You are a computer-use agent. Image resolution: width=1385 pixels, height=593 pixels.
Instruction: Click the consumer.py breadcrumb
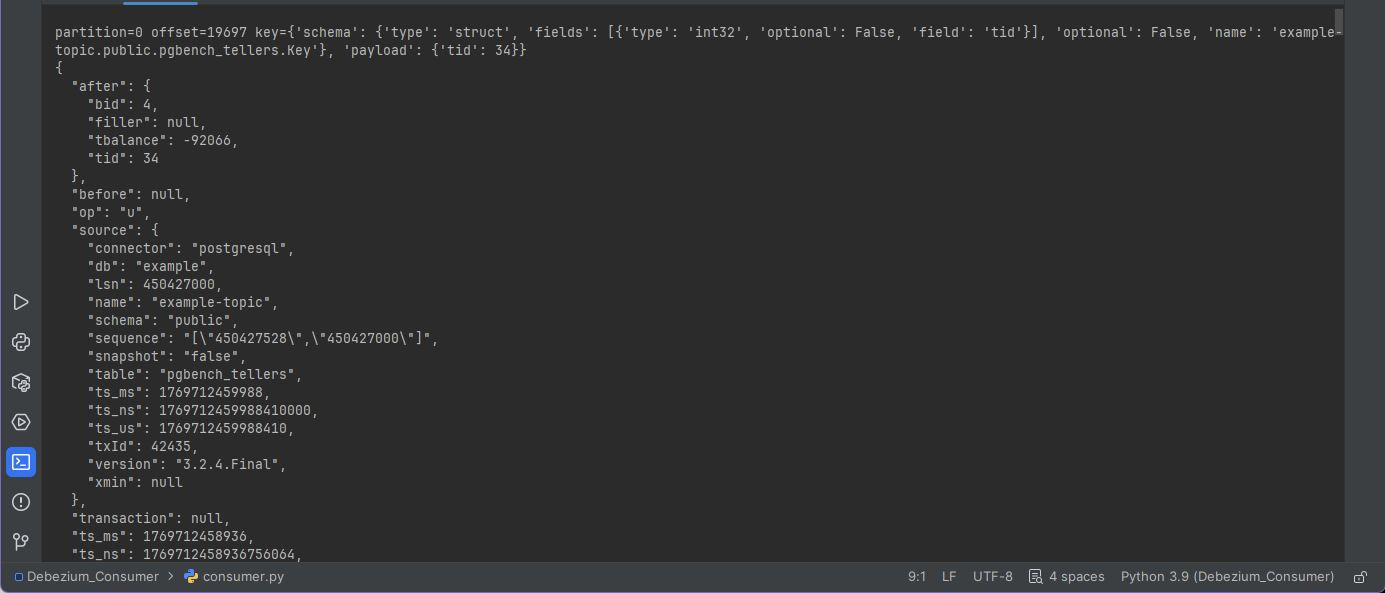pos(243,577)
